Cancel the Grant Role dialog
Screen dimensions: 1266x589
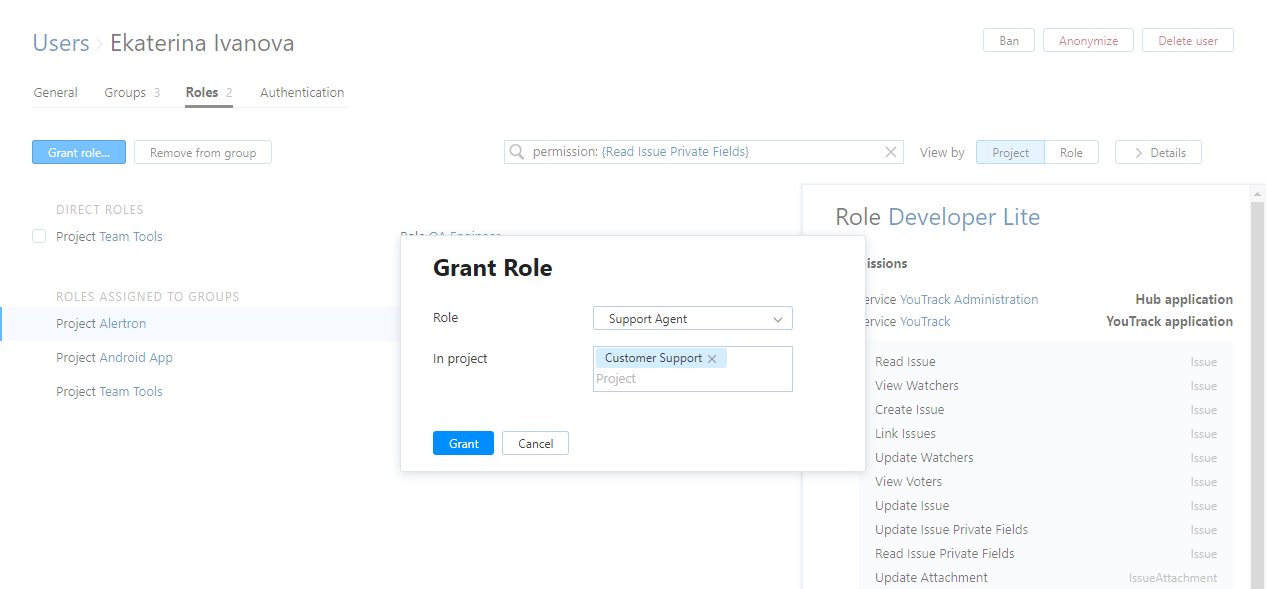point(535,443)
